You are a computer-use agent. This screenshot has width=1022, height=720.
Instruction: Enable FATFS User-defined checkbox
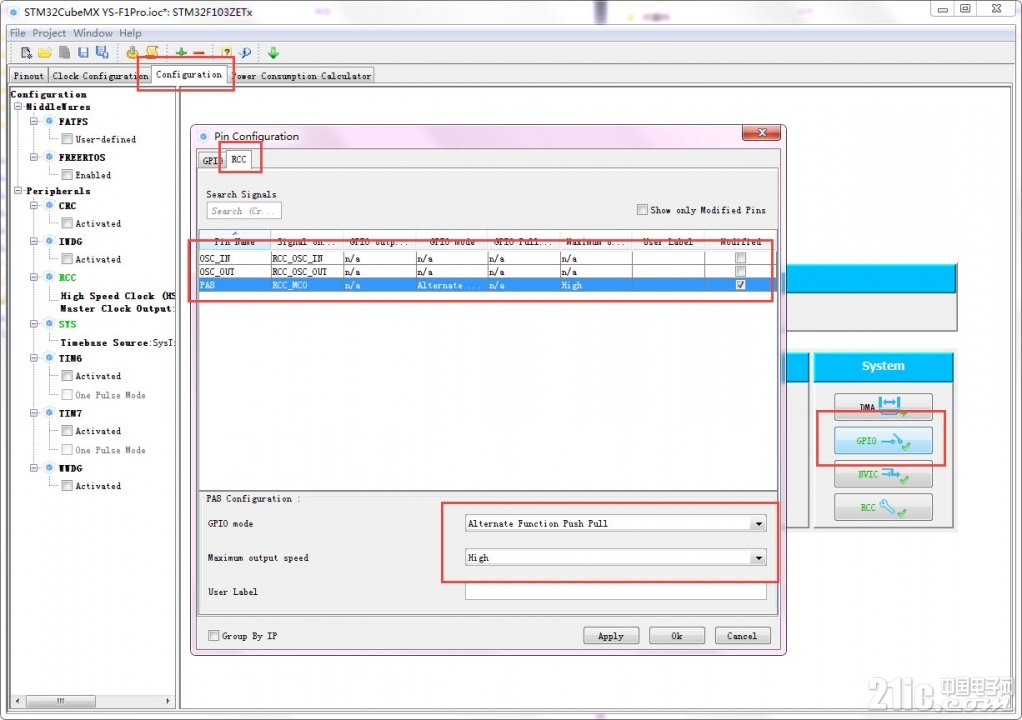(x=67, y=139)
